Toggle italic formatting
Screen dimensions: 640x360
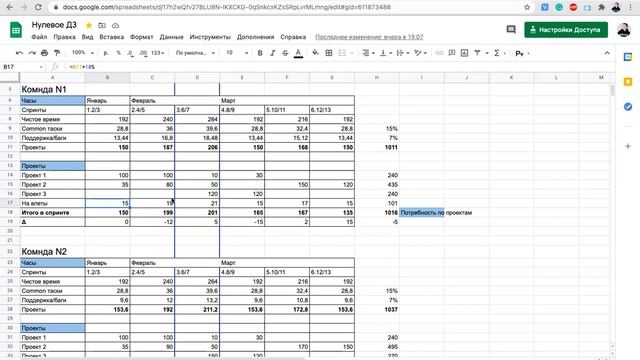click(272, 53)
